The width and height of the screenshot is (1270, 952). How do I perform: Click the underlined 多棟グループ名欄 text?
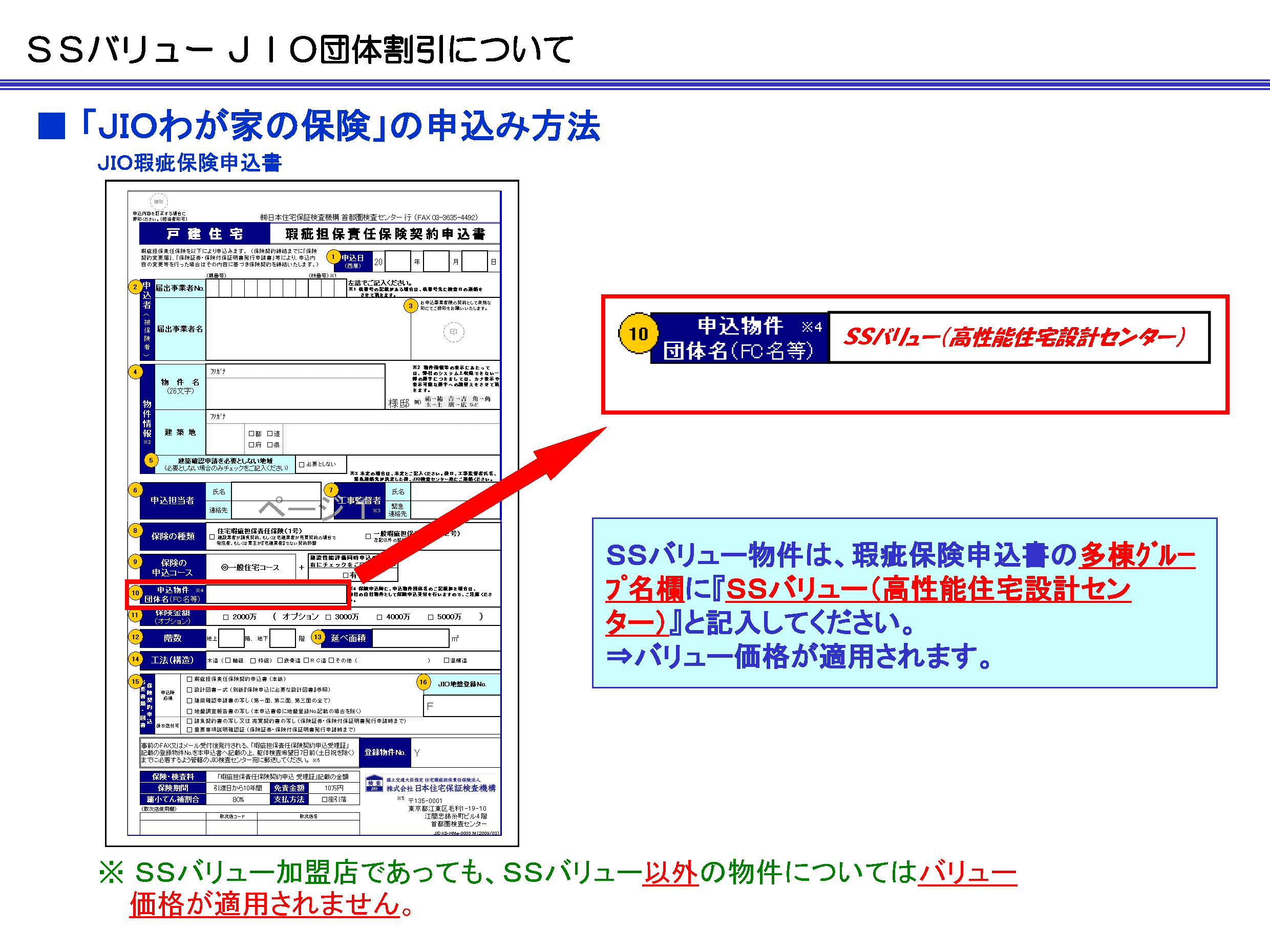click(900, 572)
